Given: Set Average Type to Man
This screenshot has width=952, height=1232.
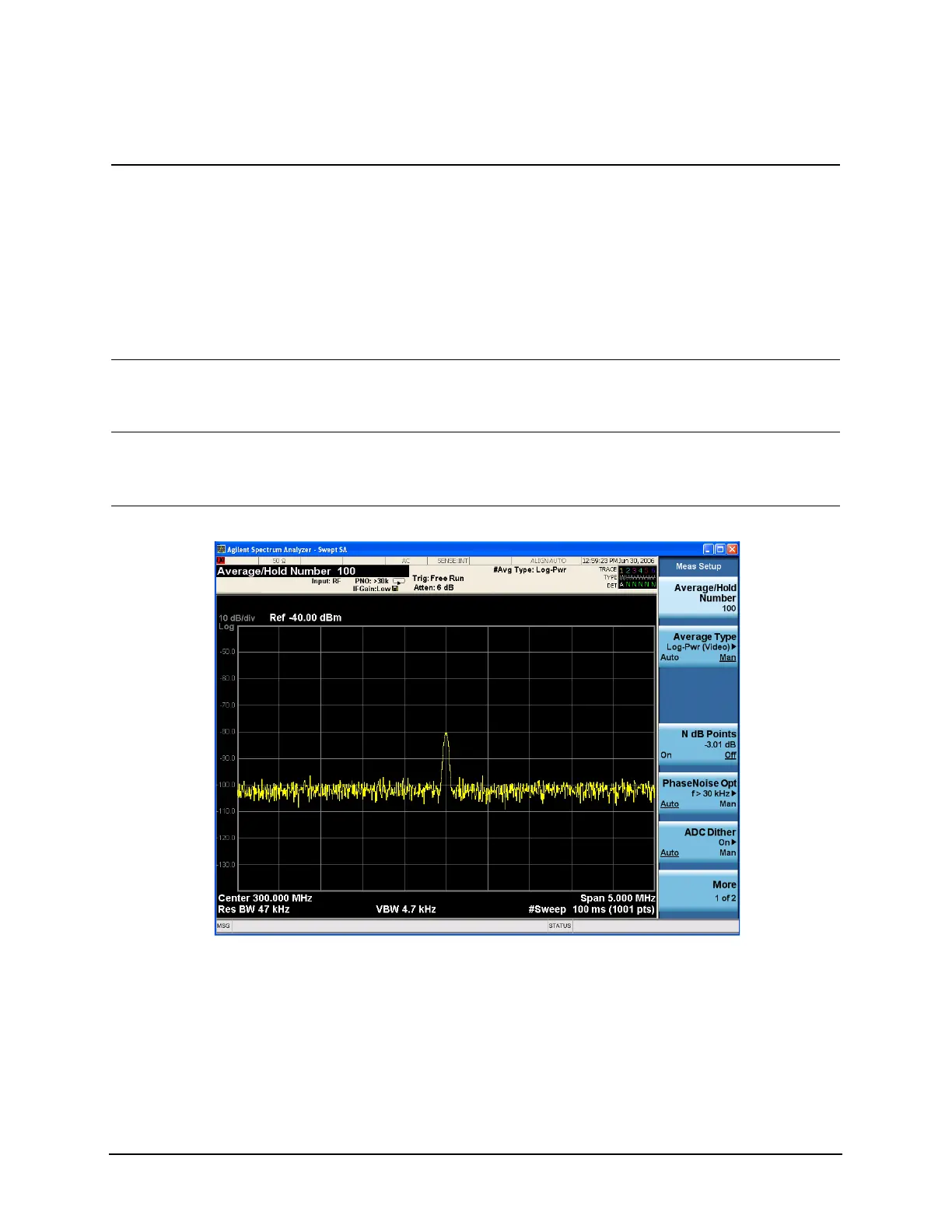Looking at the screenshot, I should point(727,658).
